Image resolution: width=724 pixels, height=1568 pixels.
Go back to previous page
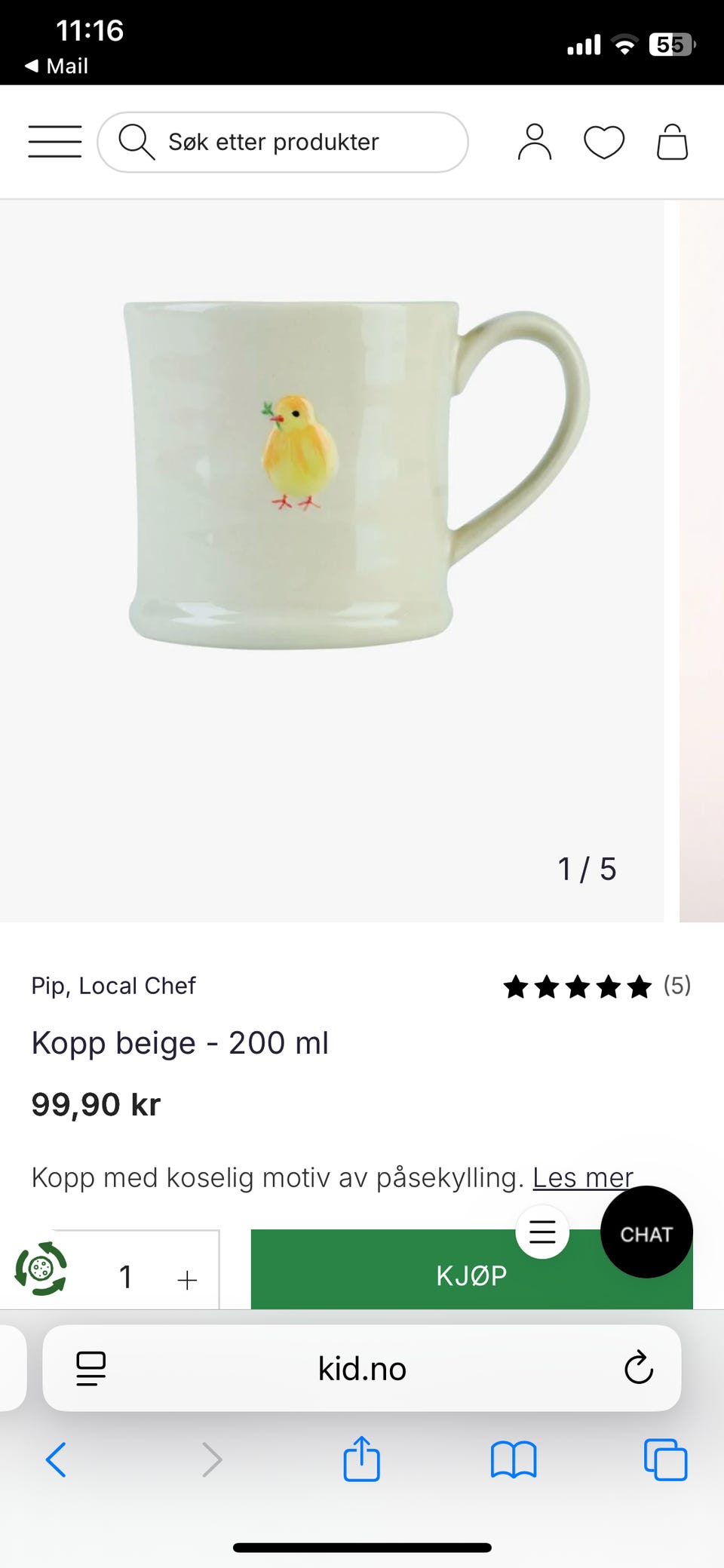click(x=57, y=1459)
